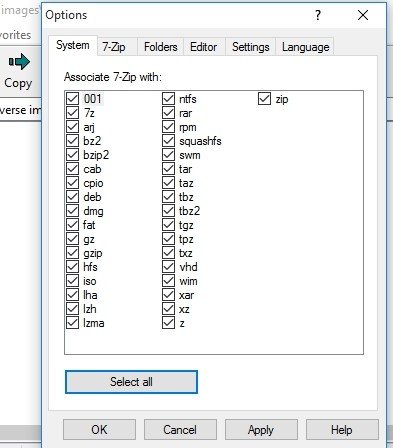Uncheck the xar association

(x=168, y=295)
